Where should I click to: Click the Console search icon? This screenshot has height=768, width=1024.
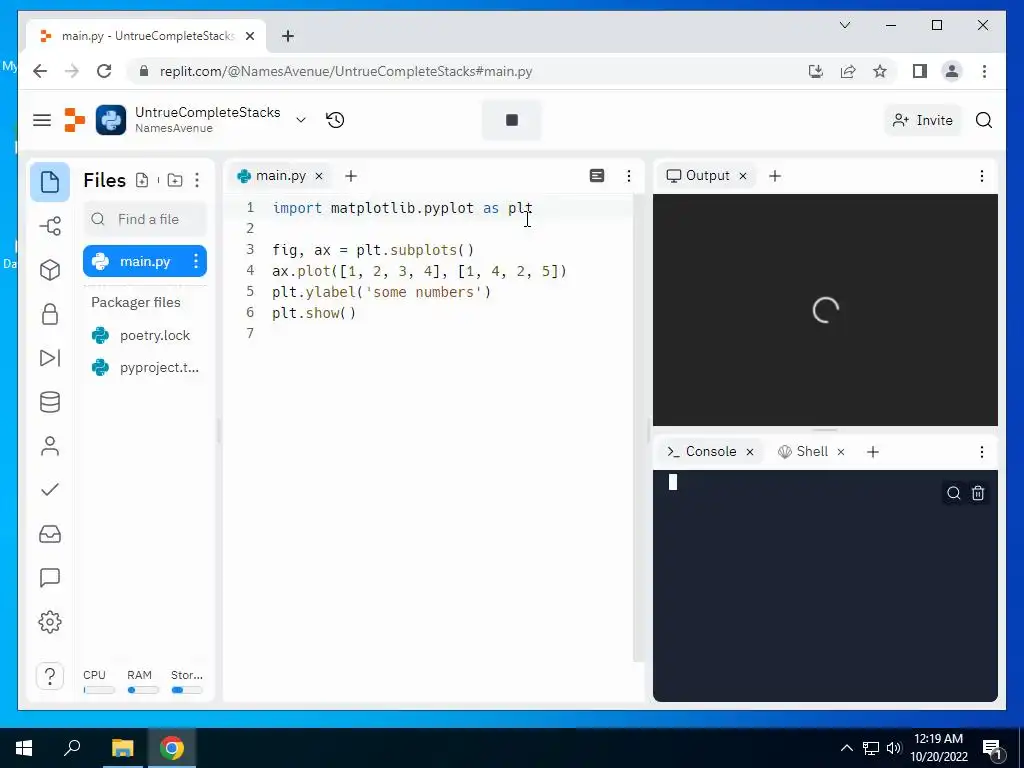pos(953,493)
